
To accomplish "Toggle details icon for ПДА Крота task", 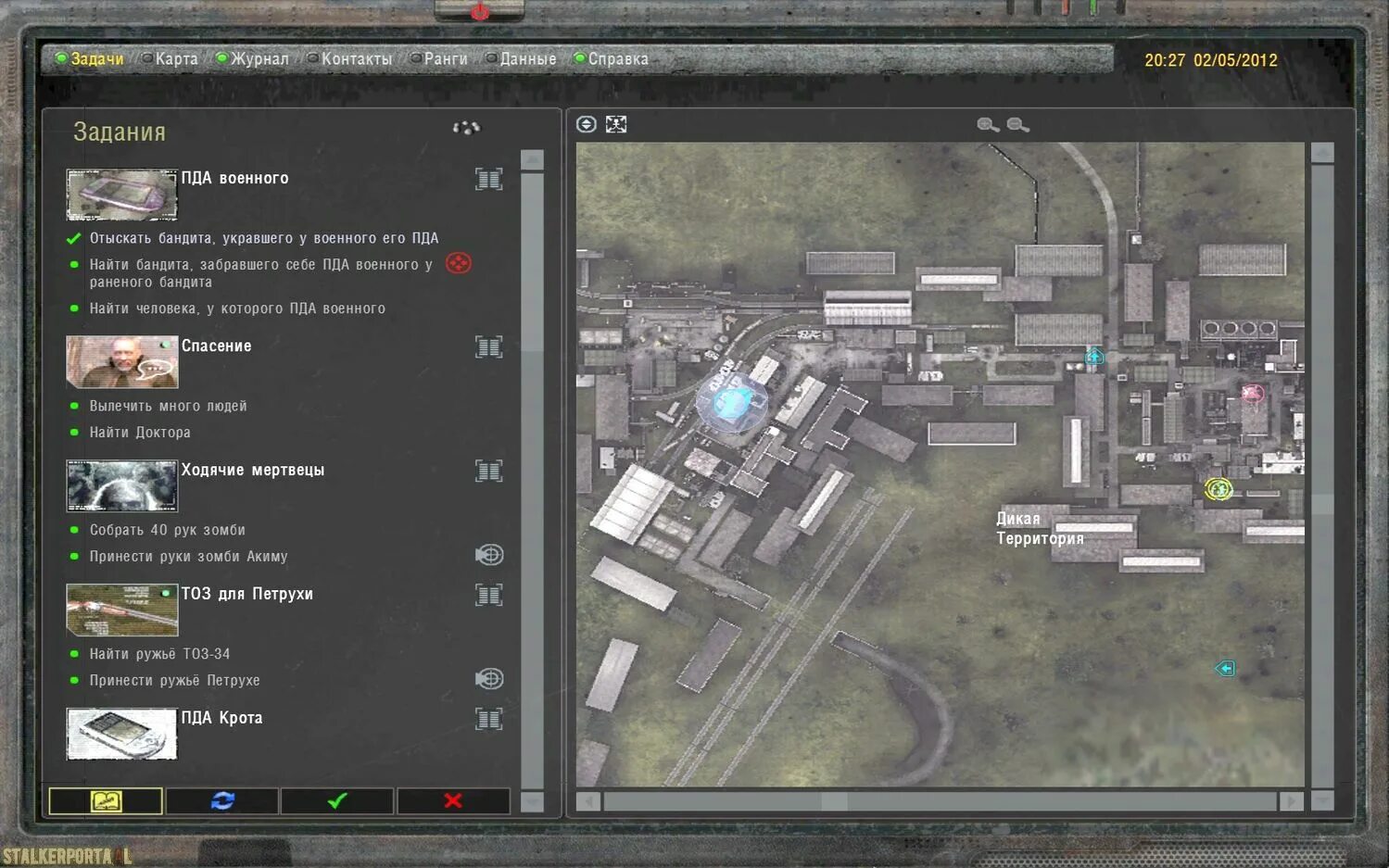I will (x=489, y=719).
